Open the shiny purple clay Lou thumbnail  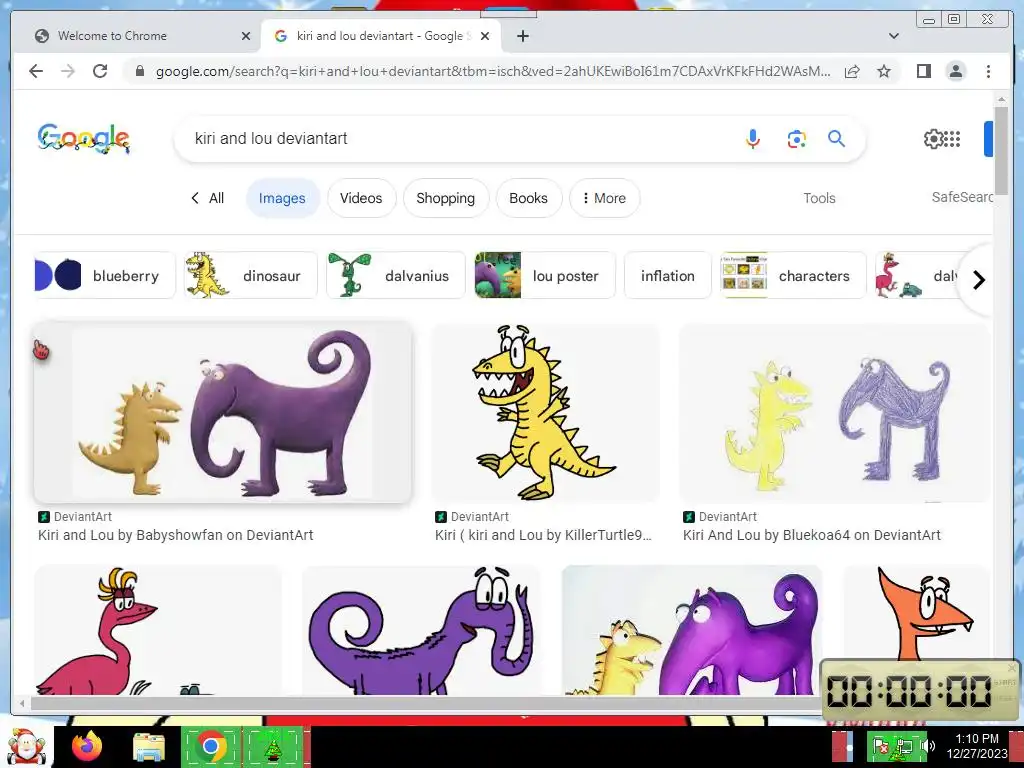coord(692,630)
